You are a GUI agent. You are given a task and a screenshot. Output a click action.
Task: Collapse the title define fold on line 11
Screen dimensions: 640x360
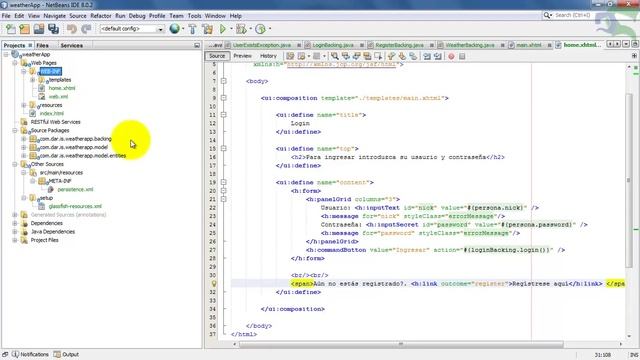(x=224, y=115)
